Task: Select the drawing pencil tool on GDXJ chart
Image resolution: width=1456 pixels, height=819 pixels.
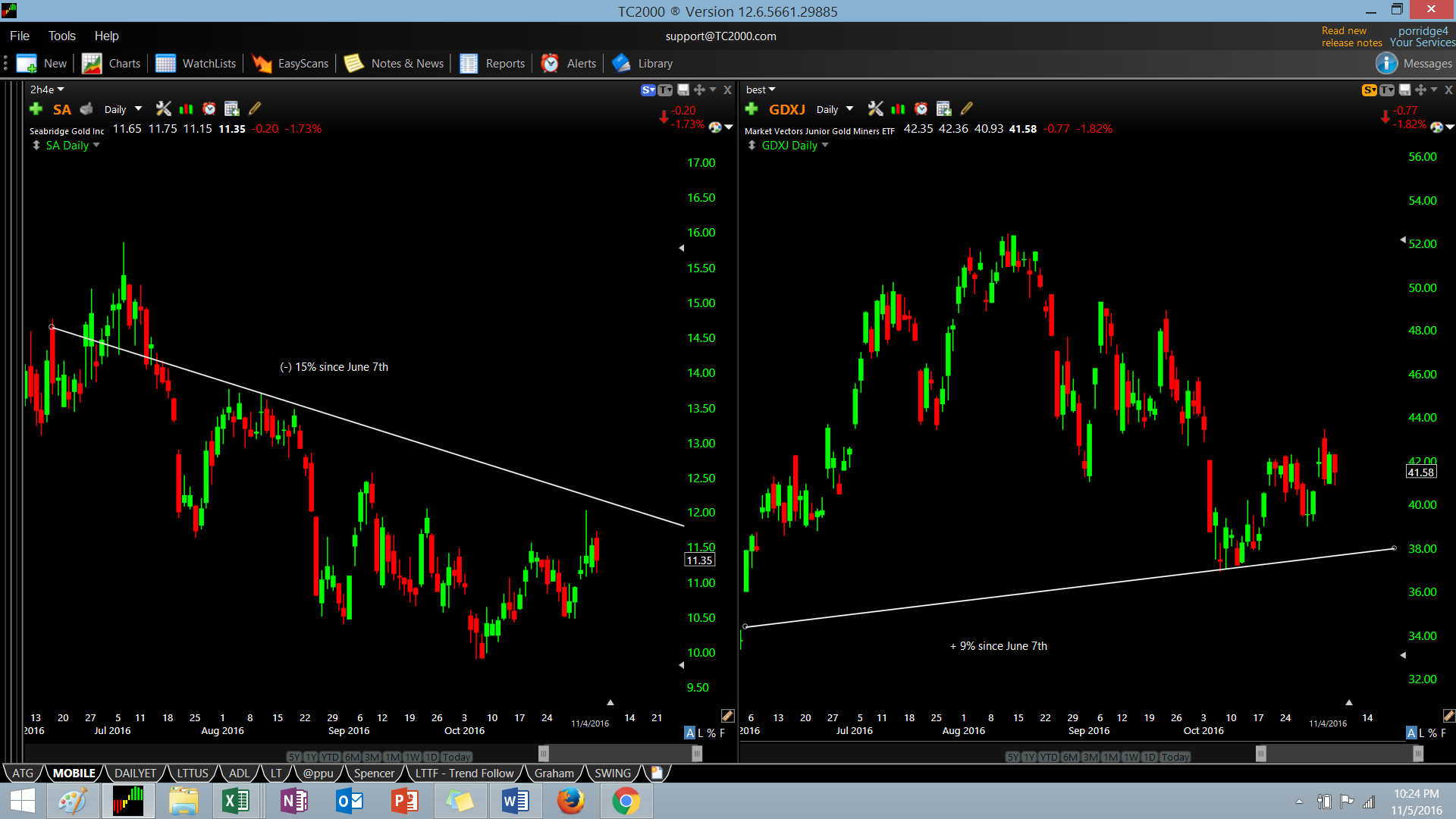Action: (967, 109)
